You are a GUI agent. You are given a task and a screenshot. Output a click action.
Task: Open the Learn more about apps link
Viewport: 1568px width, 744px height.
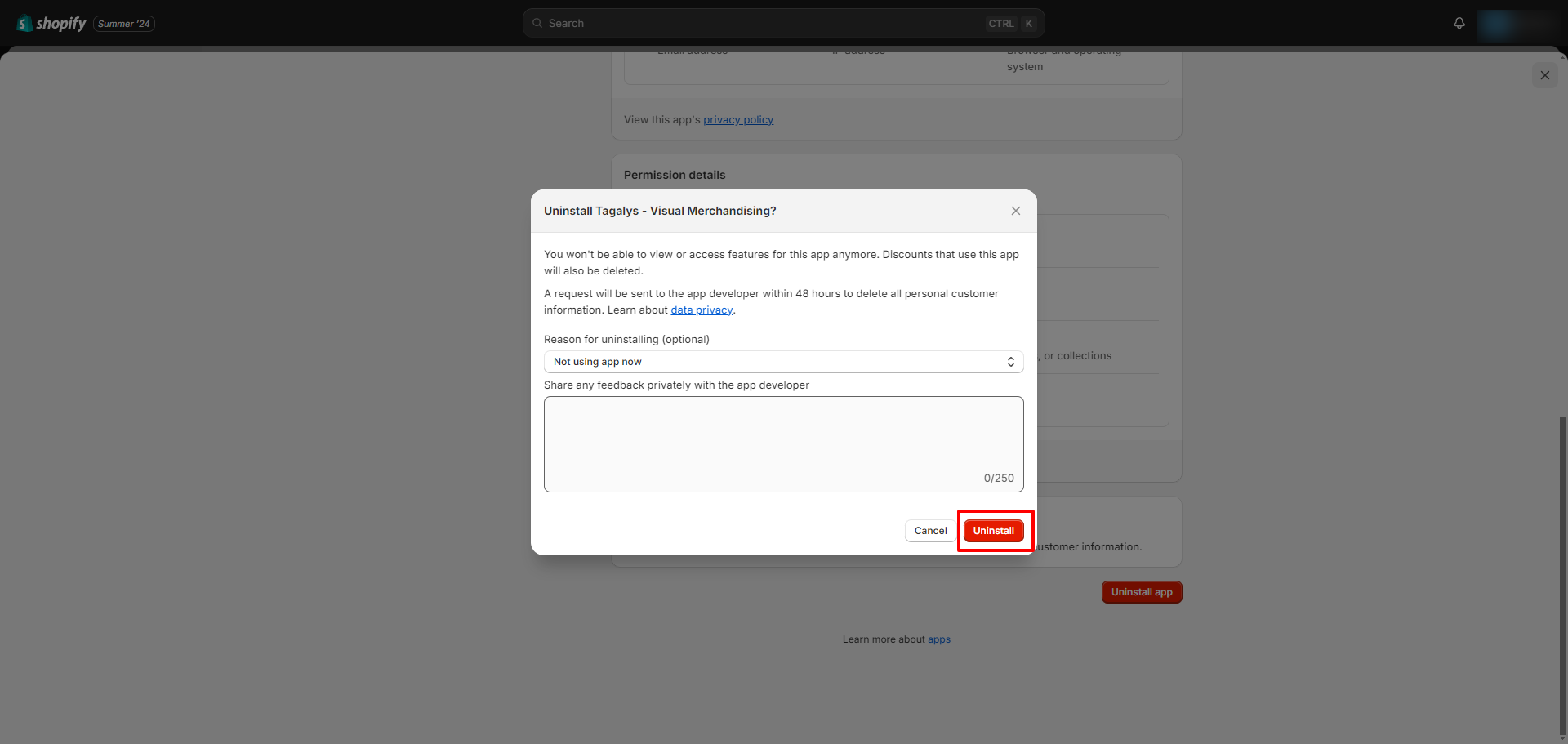coord(939,639)
